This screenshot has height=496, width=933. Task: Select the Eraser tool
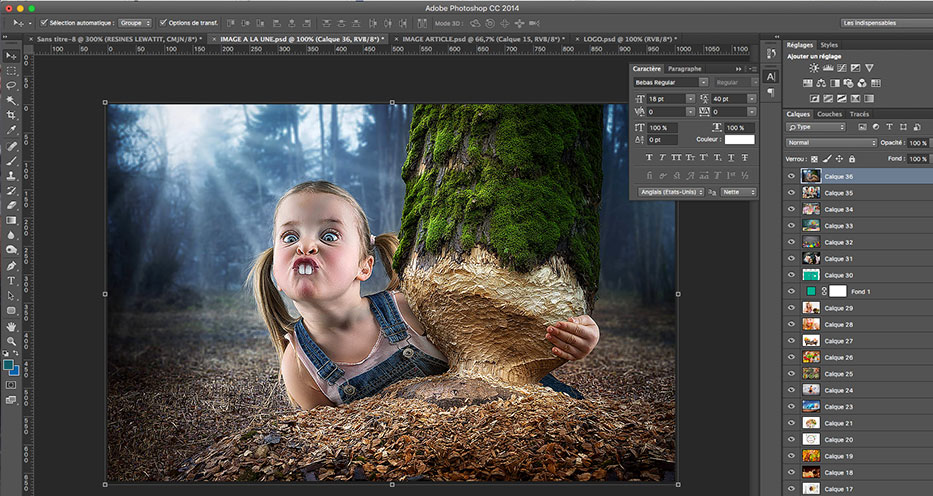tap(11, 206)
